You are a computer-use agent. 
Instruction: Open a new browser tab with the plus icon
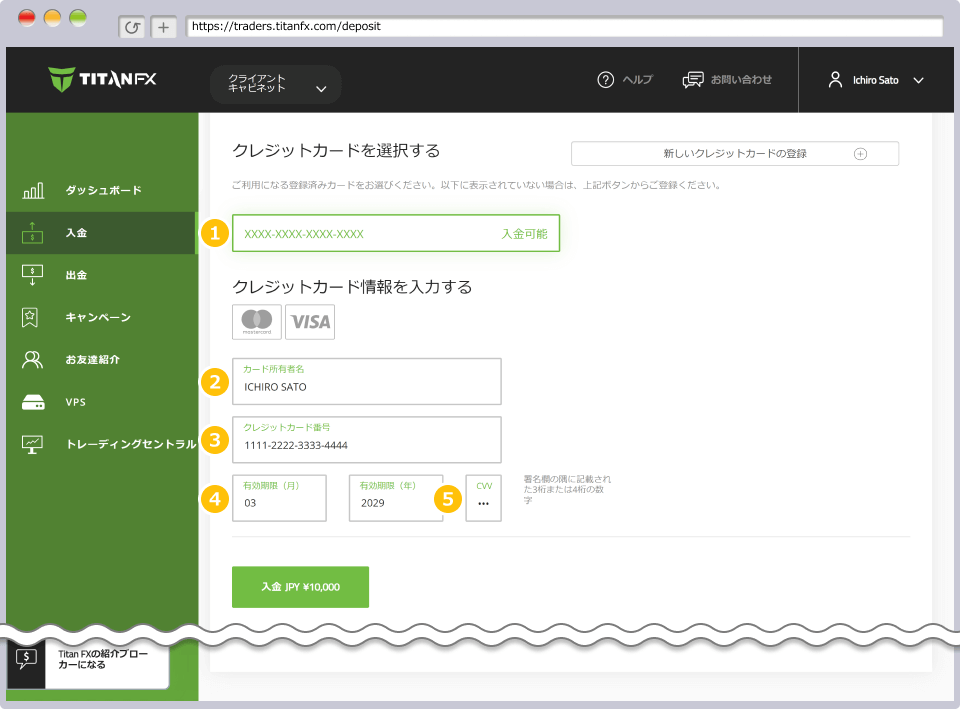click(x=163, y=27)
